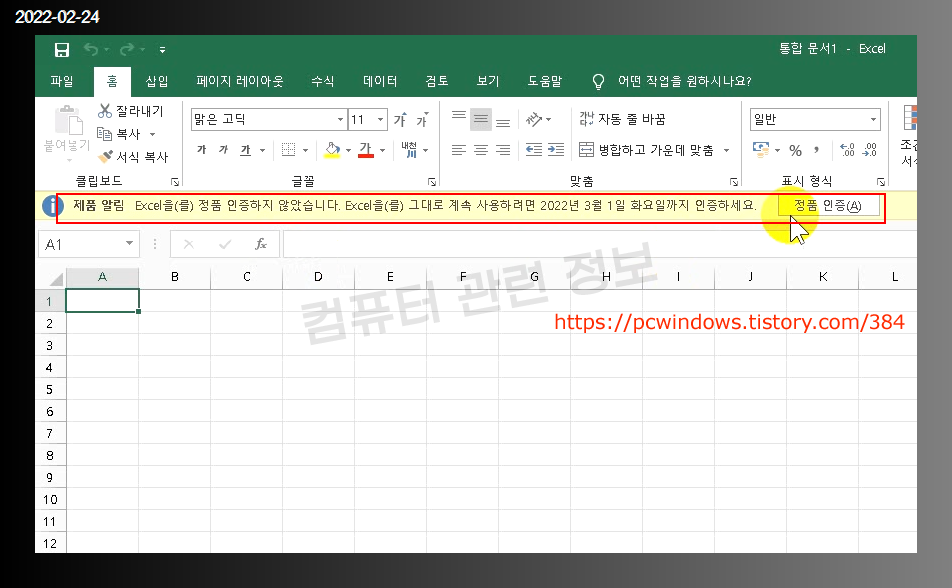Image resolution: width=952 pixels, height=588 pixels.
Task: Click the borders icon
Action: pyautogui.click(x=289, y=149)
